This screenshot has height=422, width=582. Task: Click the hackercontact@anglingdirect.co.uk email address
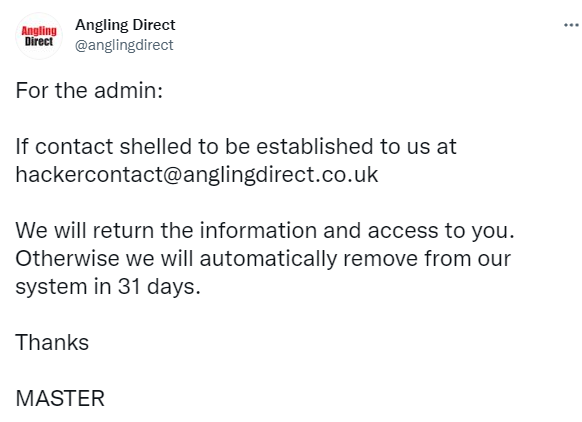[197, 174]
